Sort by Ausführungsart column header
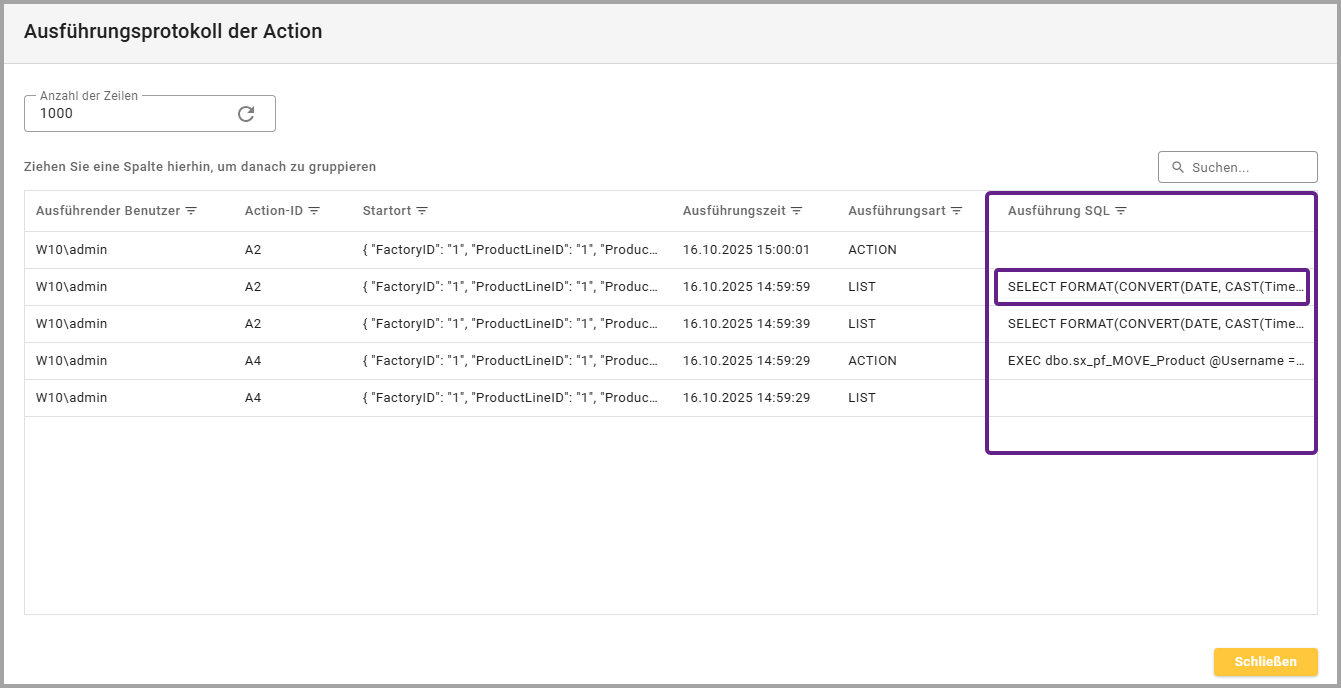Viewport: 1341px width, 688px height. (897, 211)
